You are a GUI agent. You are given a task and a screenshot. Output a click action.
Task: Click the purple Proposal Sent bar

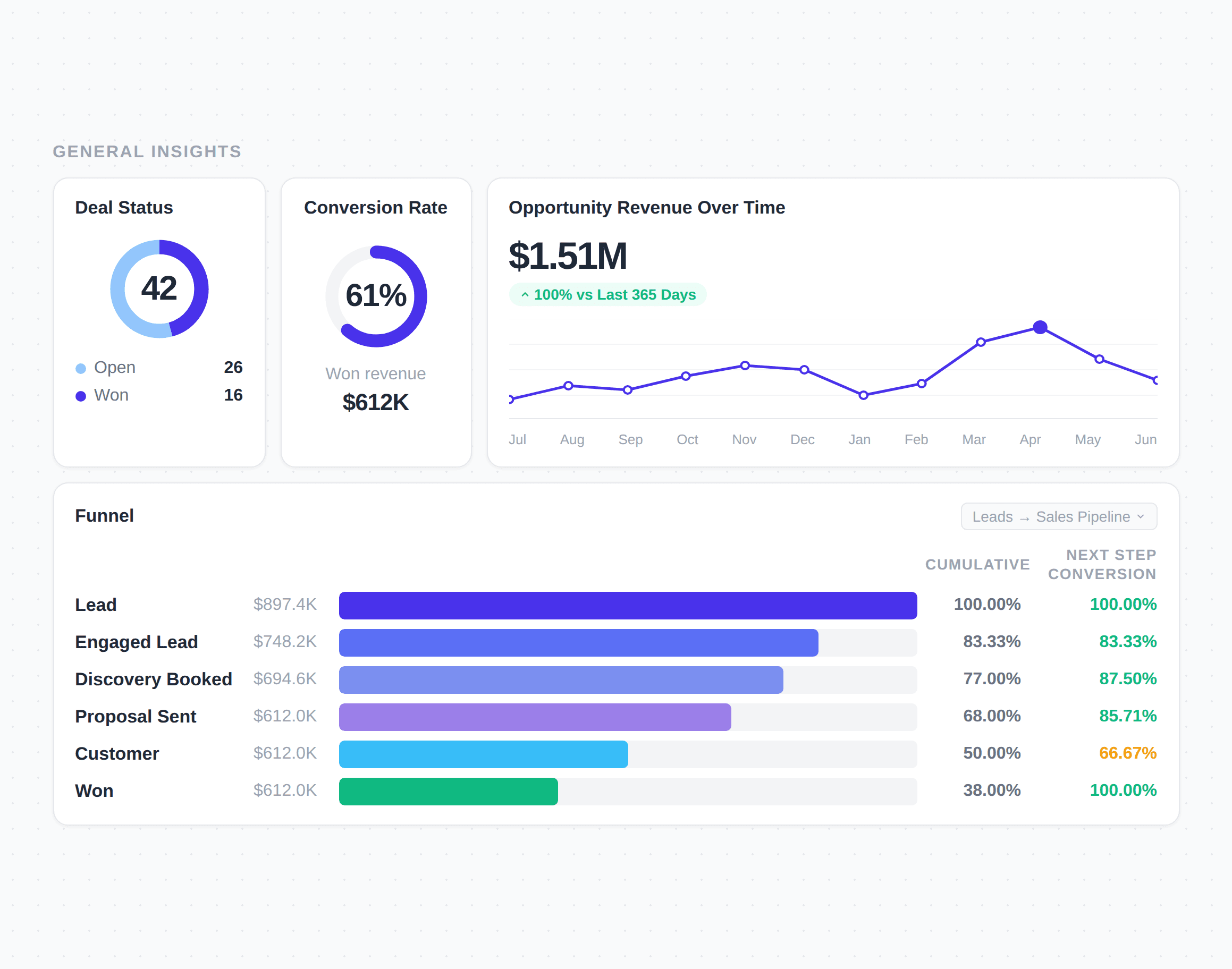(535, 717)
